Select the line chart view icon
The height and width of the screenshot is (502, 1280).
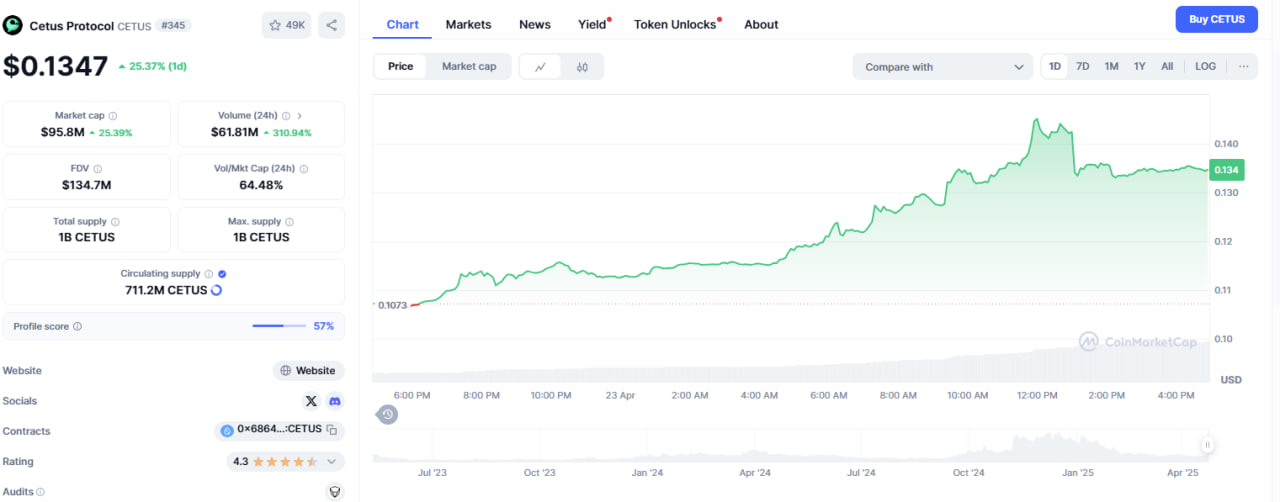pyautogui.click(x=541, y=67)
